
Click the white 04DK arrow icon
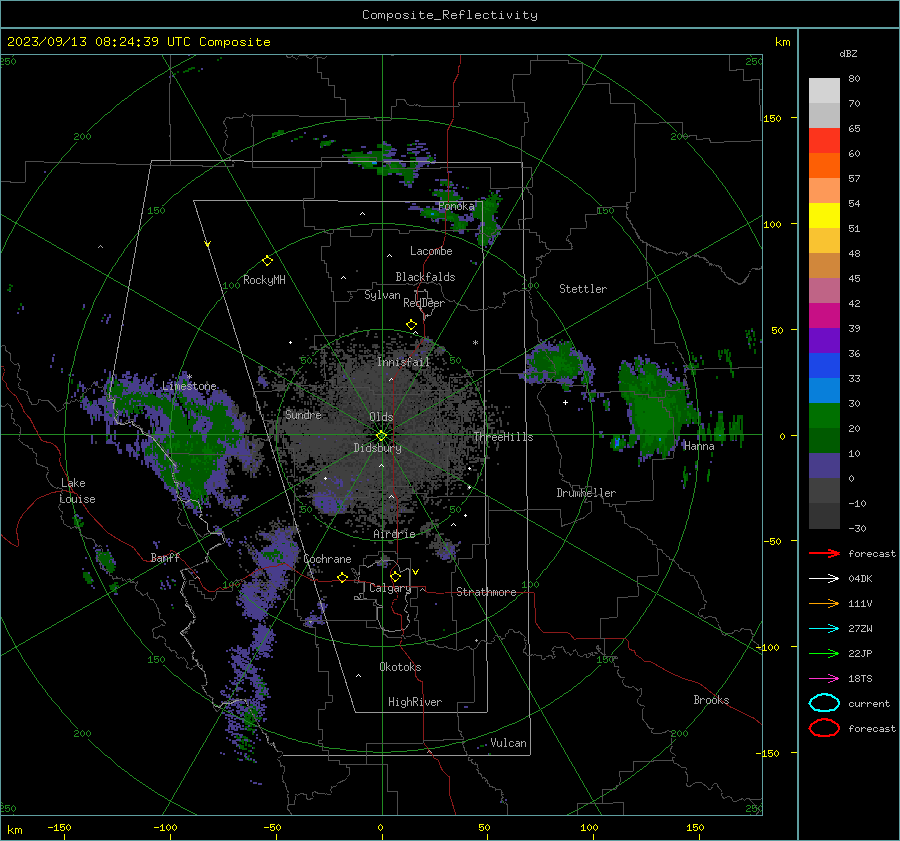tap(824, 579)
